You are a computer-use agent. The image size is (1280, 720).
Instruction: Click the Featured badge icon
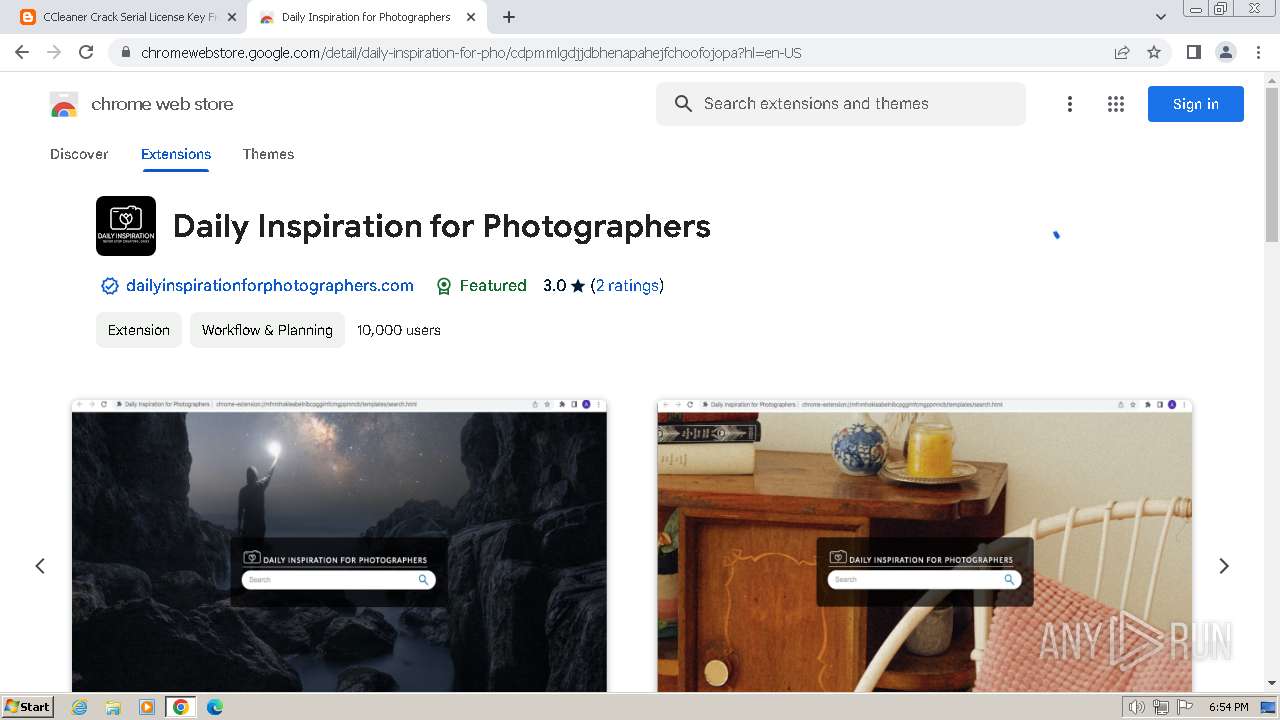[x=444, y=286]
